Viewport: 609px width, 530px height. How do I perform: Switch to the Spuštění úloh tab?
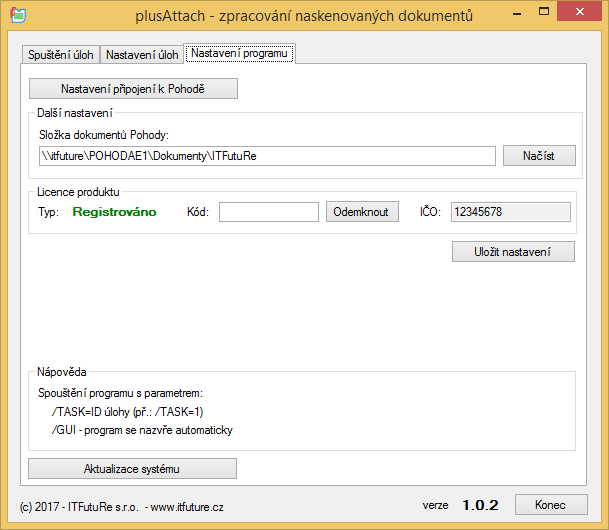point(61,55)
